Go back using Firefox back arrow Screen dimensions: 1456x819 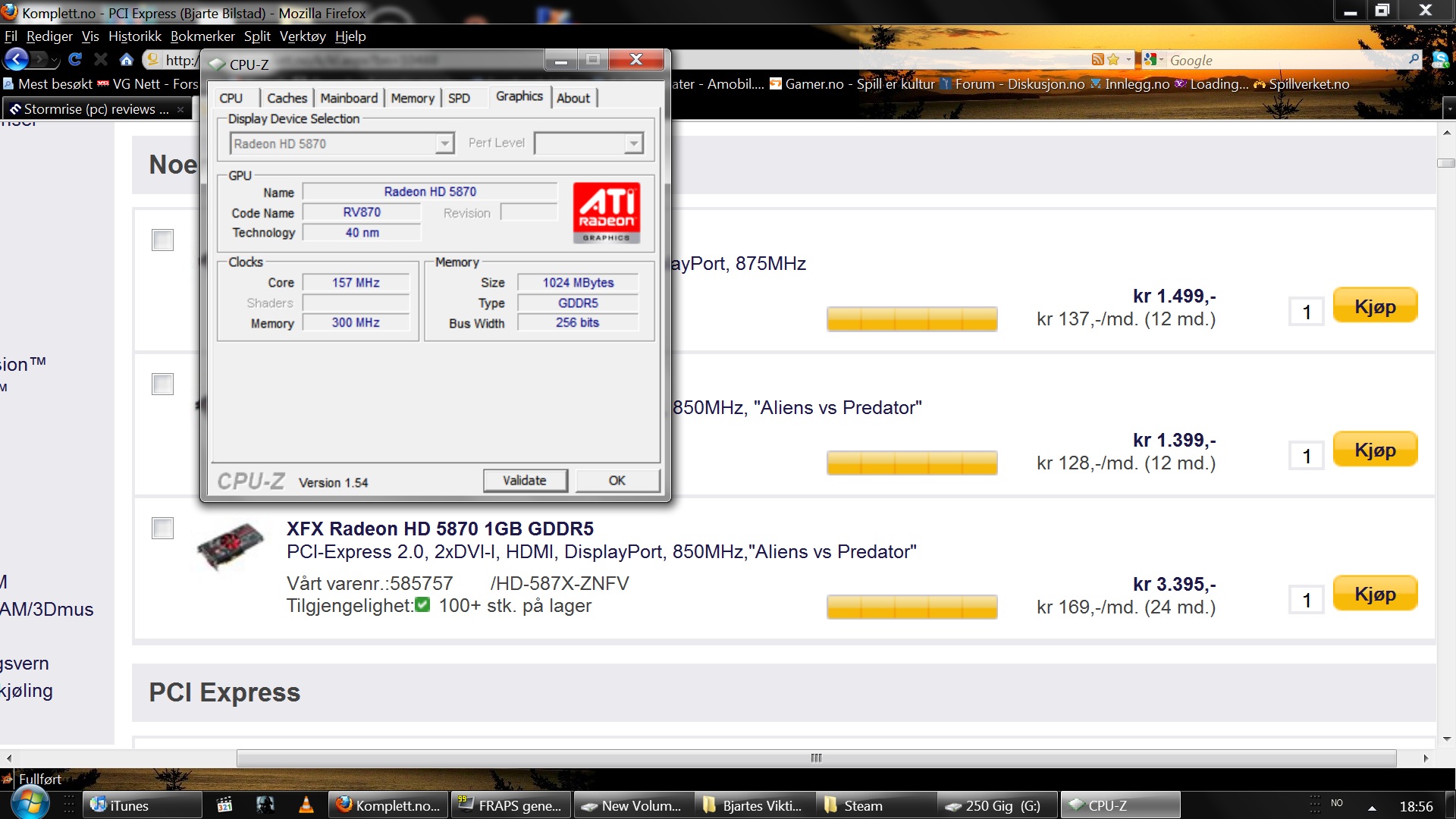[x=16, y=59]
